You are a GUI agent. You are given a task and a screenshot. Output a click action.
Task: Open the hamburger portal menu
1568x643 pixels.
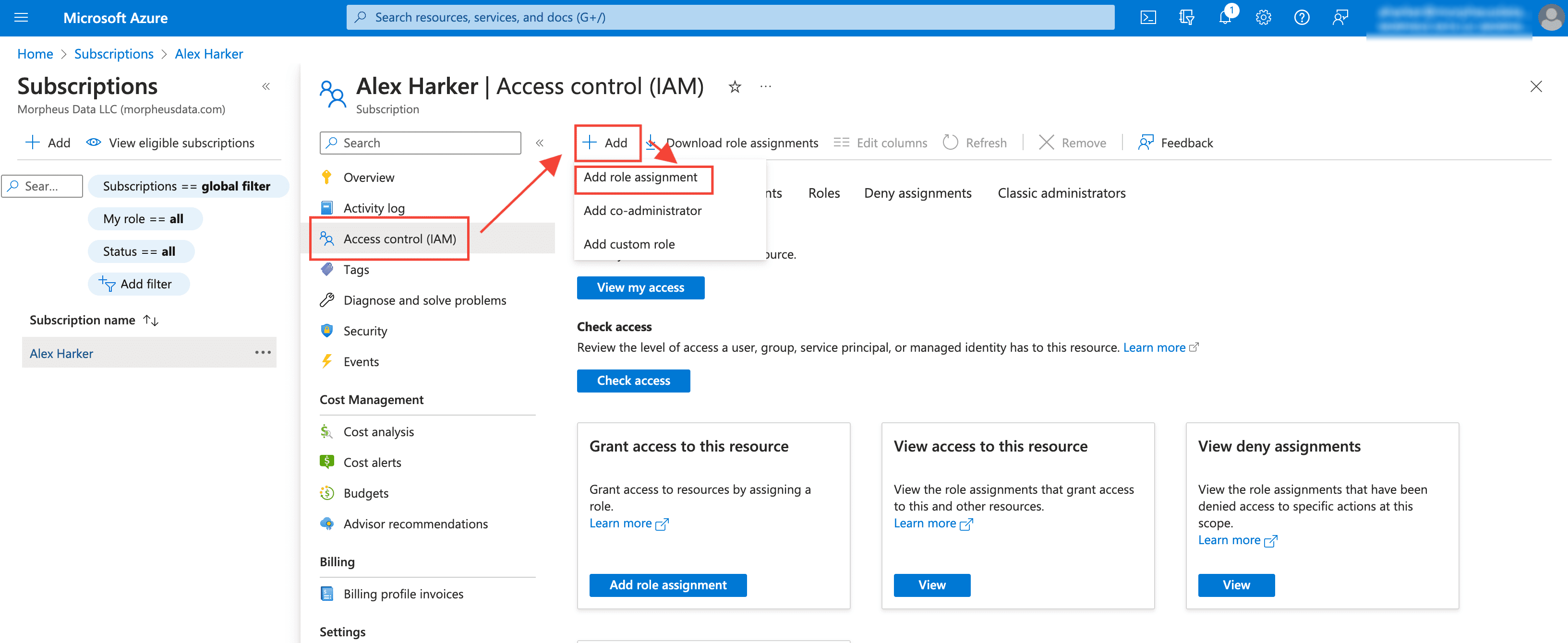(21, 18)
